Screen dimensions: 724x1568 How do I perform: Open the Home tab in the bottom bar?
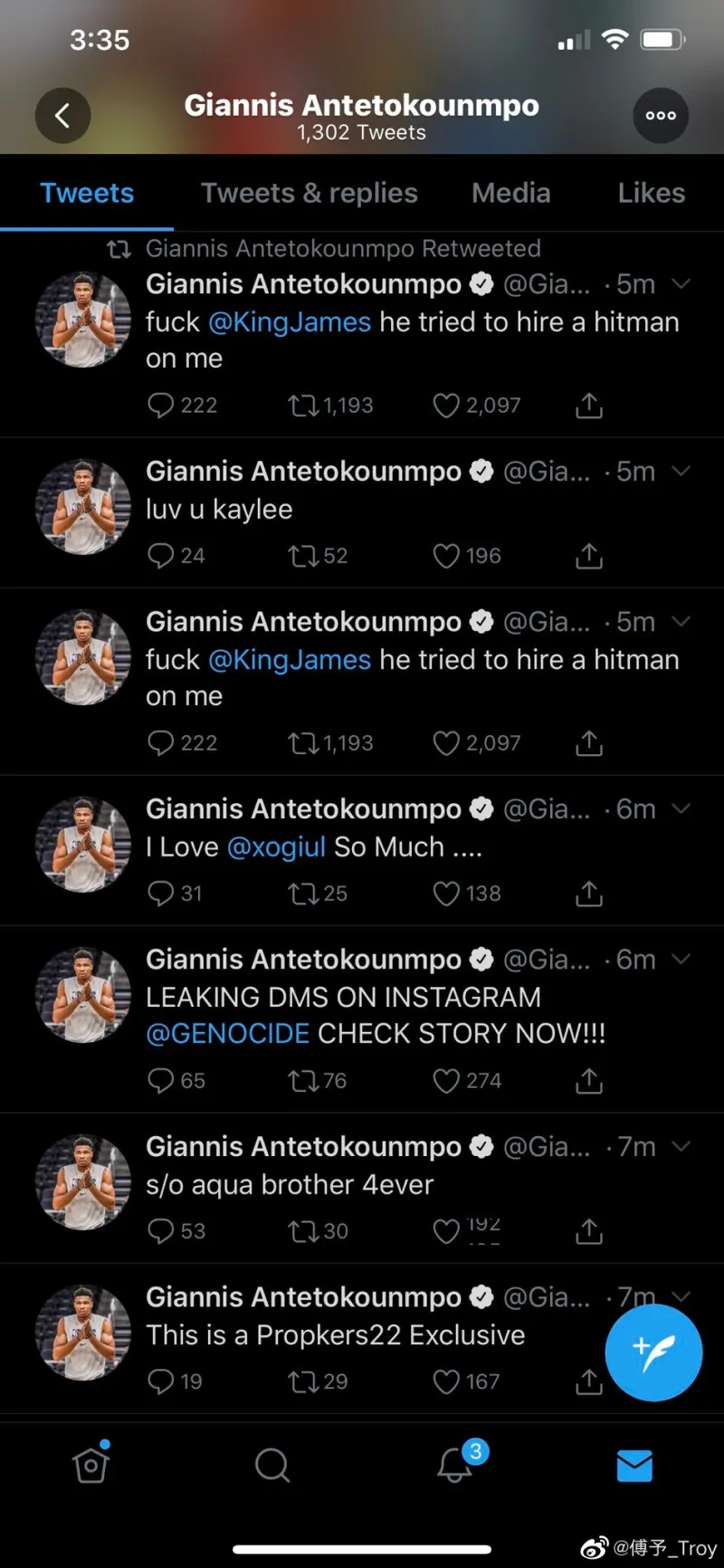(91, 1464)
